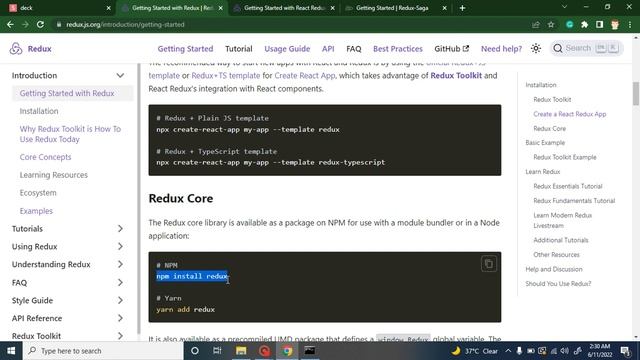640x360 pixels.
Task: Open Chrome from the taskbar
Action: (x=287, y=351)
